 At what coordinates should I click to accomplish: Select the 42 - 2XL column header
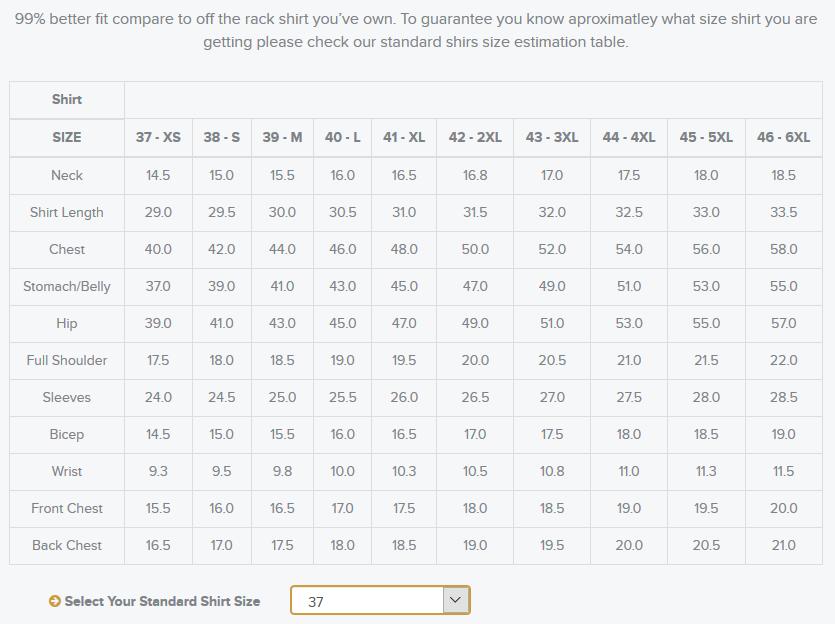[475, 137]
